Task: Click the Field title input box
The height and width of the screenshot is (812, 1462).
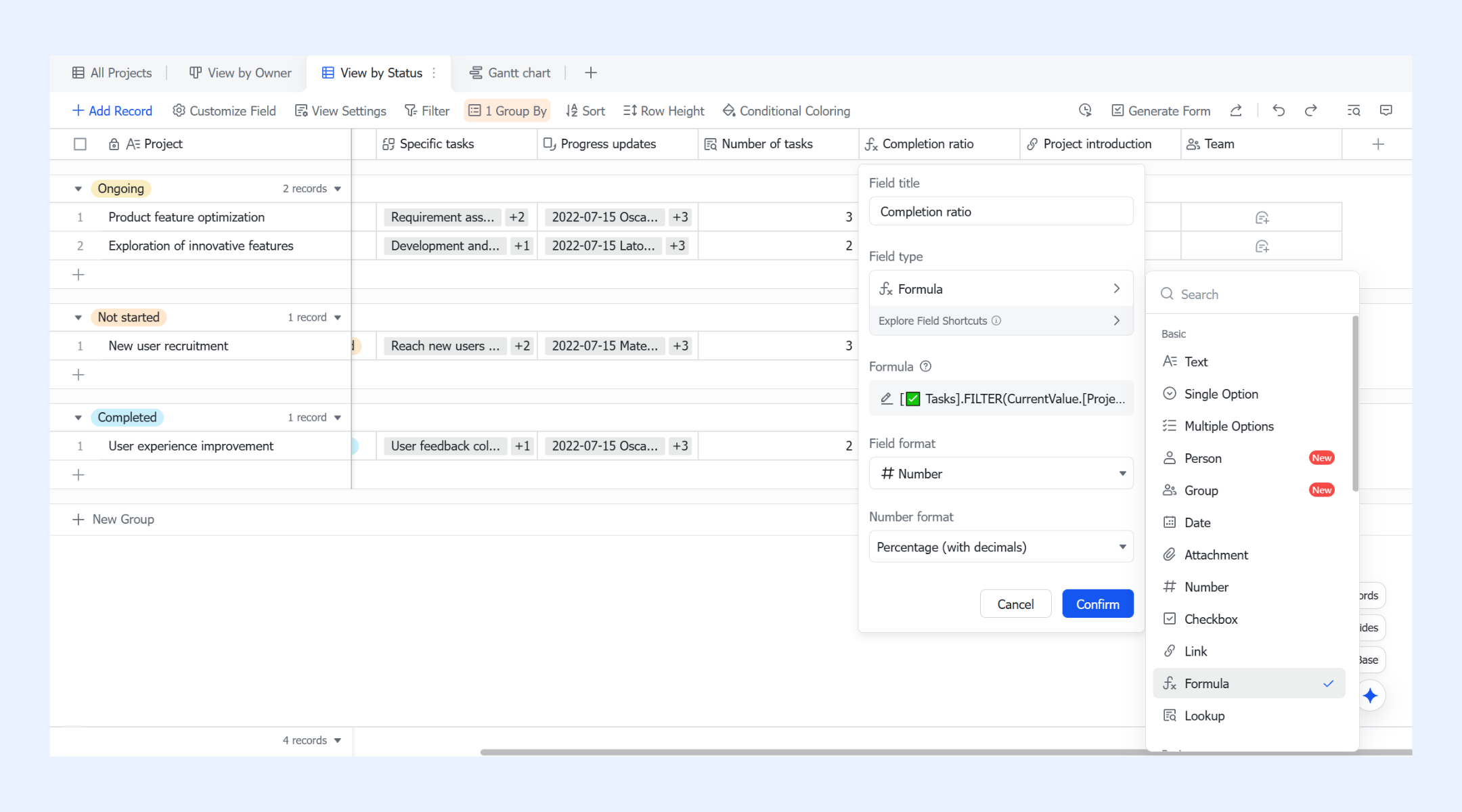Action: [1001, 212]
